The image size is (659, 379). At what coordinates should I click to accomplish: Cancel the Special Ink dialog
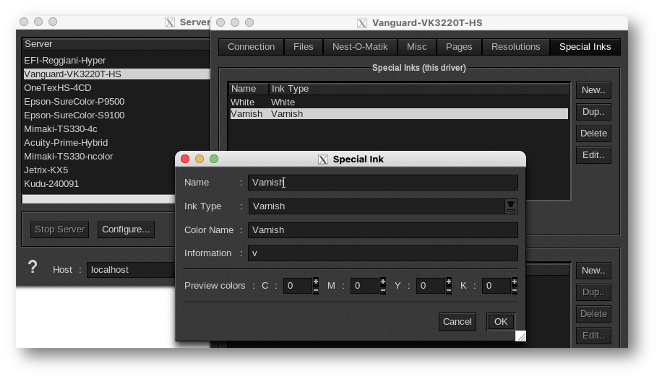coord(457,321)
